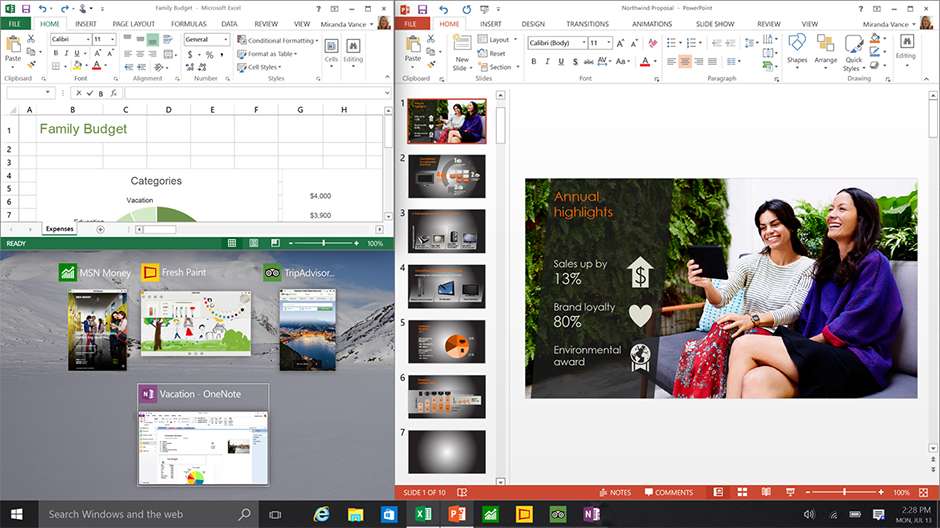Toggle the Notes pane in PowerPoint
Screen dimensions: 940x528
[x=615, y=492]
